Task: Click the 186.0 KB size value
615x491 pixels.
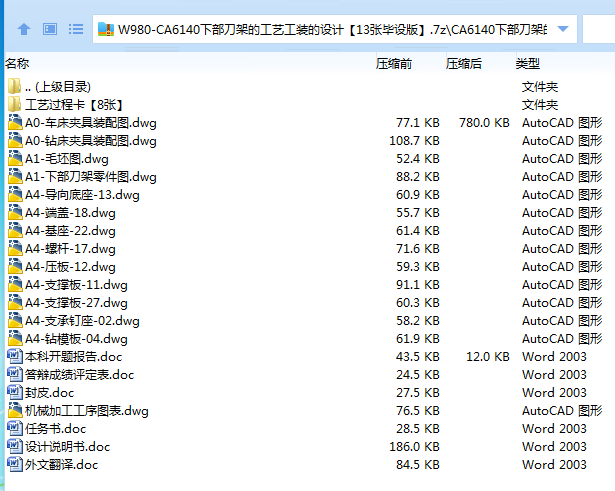Action: click(414, 447)
